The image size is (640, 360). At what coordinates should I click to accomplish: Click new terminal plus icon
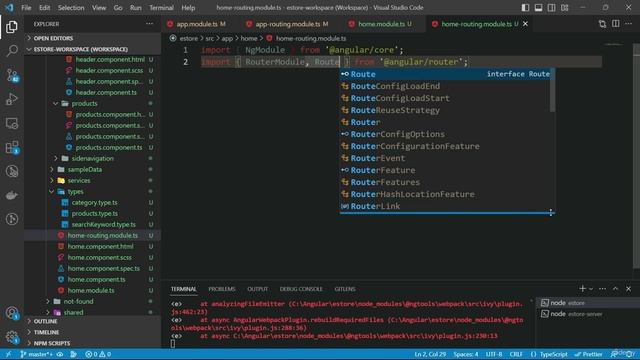[582, 289]
